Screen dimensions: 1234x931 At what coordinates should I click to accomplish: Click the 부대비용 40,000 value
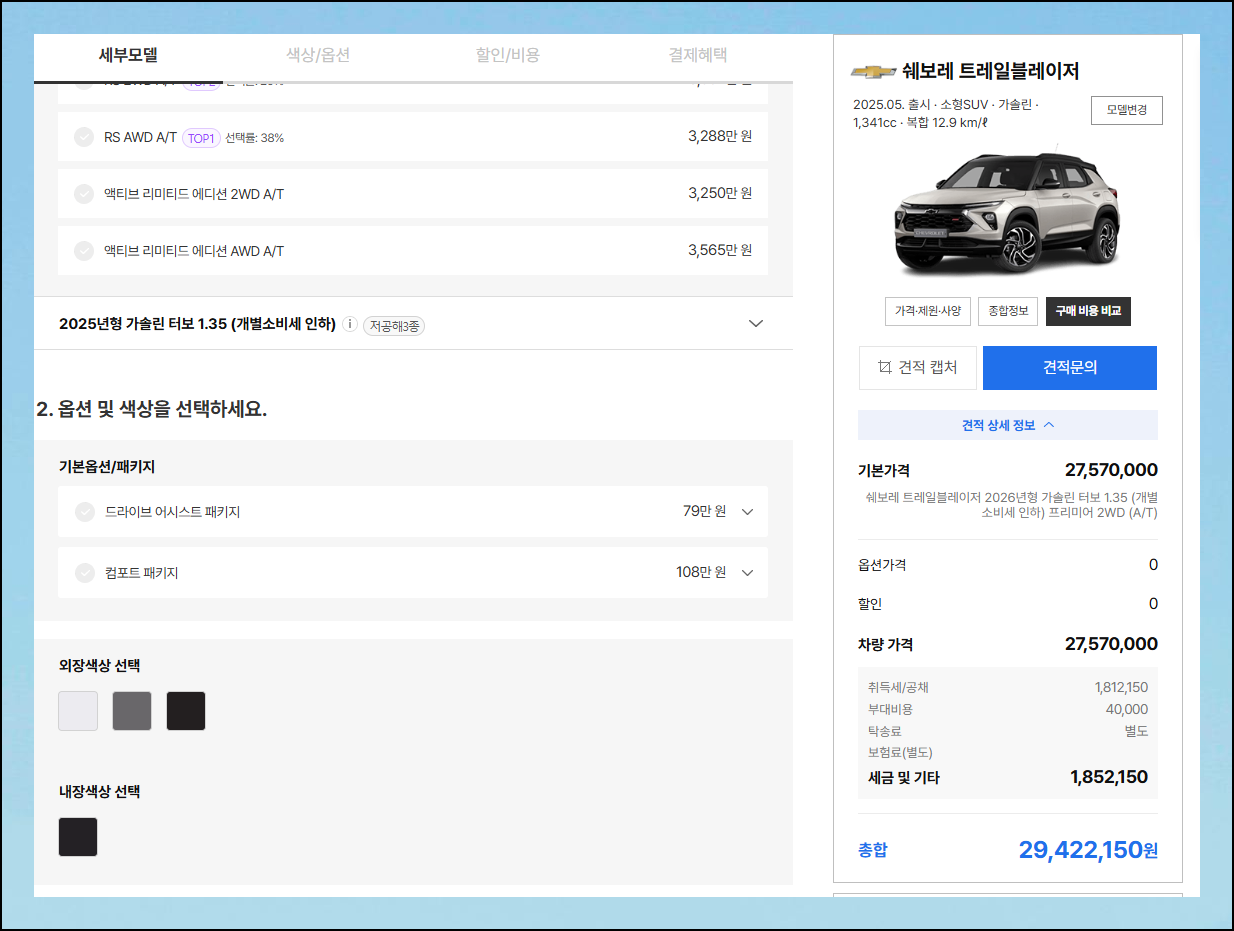1128,709
